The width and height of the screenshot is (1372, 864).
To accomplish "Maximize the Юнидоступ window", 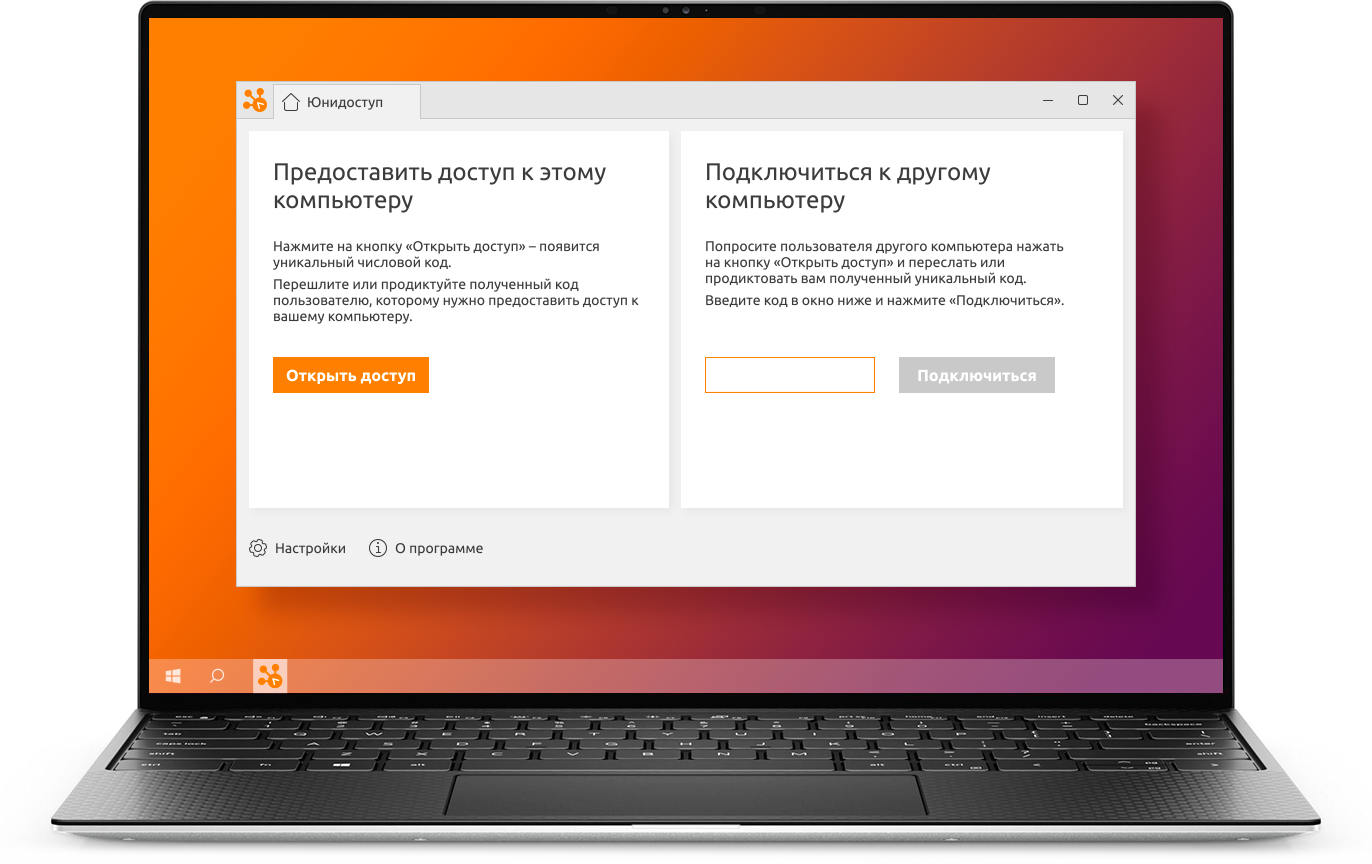I will [1083, 100].
